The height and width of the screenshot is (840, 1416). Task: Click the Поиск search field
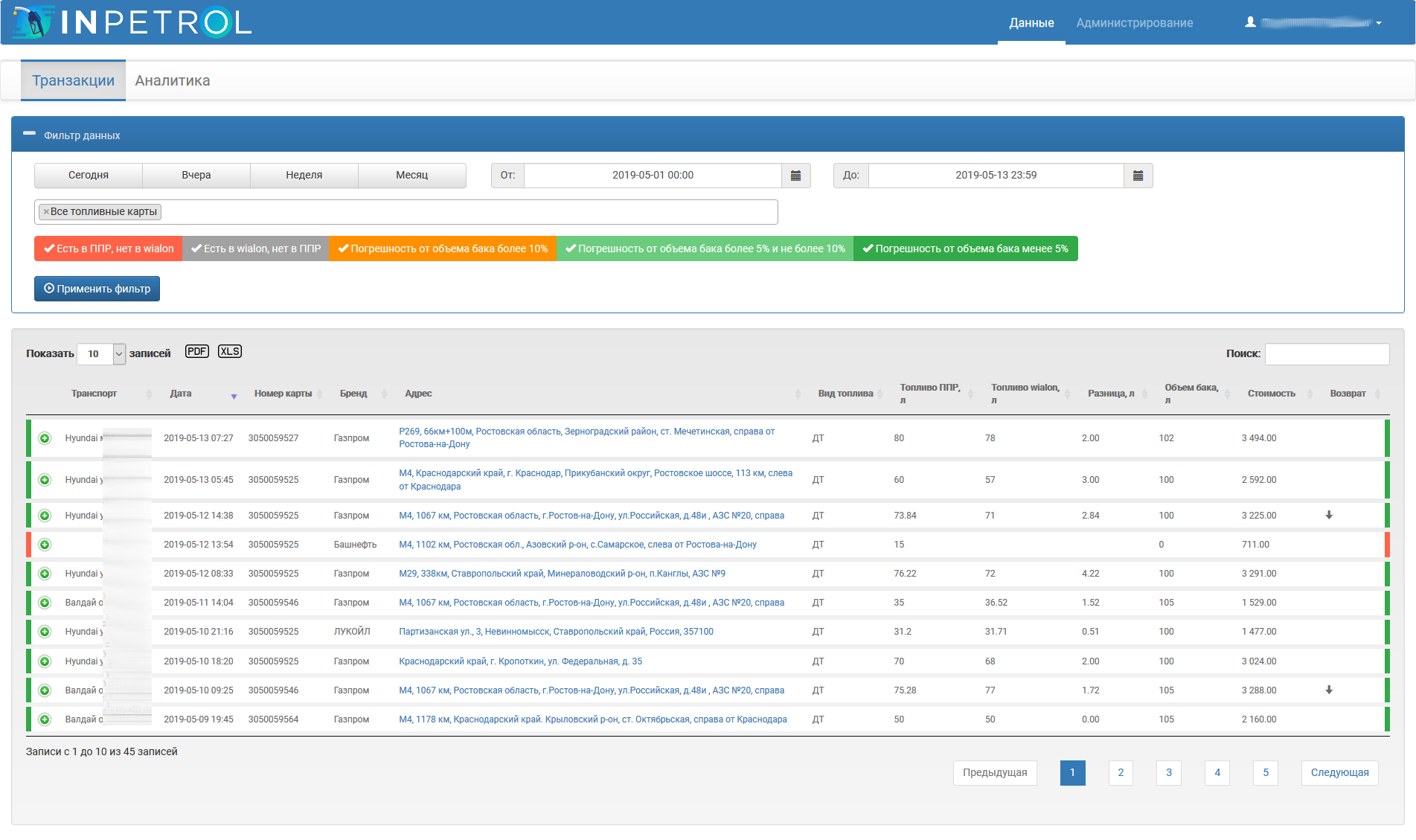(1327, 354)
